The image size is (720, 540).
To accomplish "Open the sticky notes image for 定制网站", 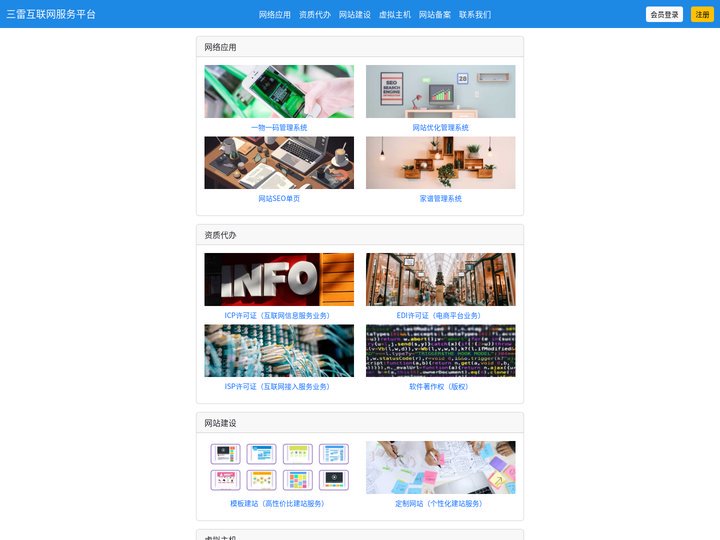I will (440, 467).
